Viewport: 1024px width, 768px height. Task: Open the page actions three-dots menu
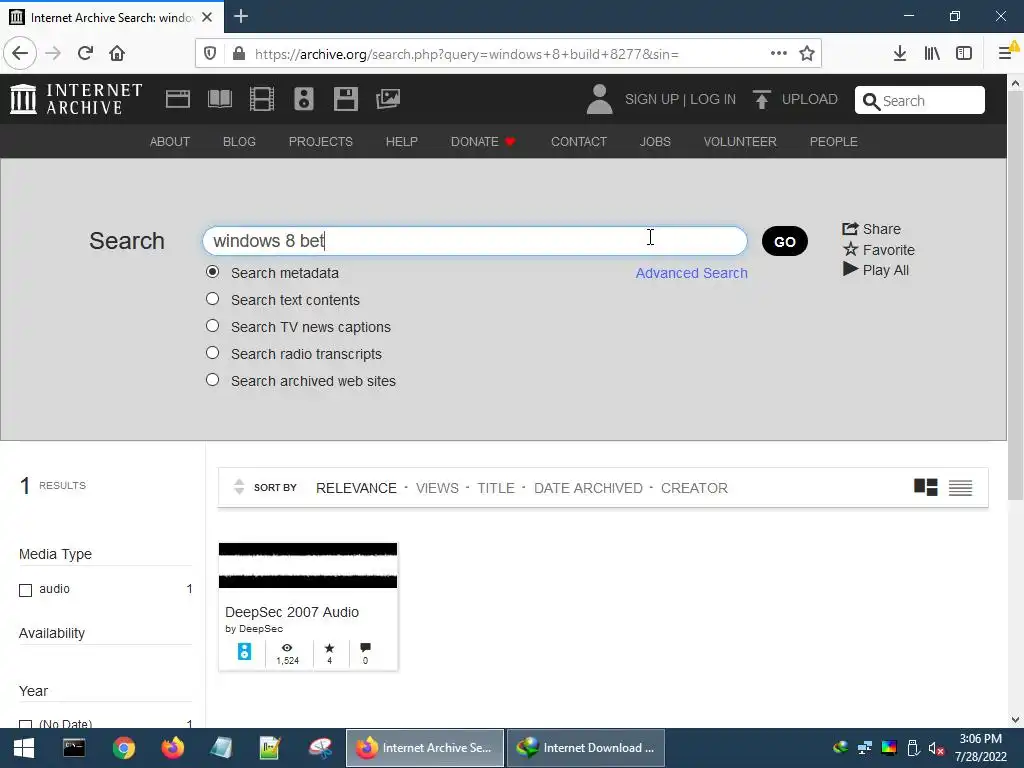coord(778,54)
